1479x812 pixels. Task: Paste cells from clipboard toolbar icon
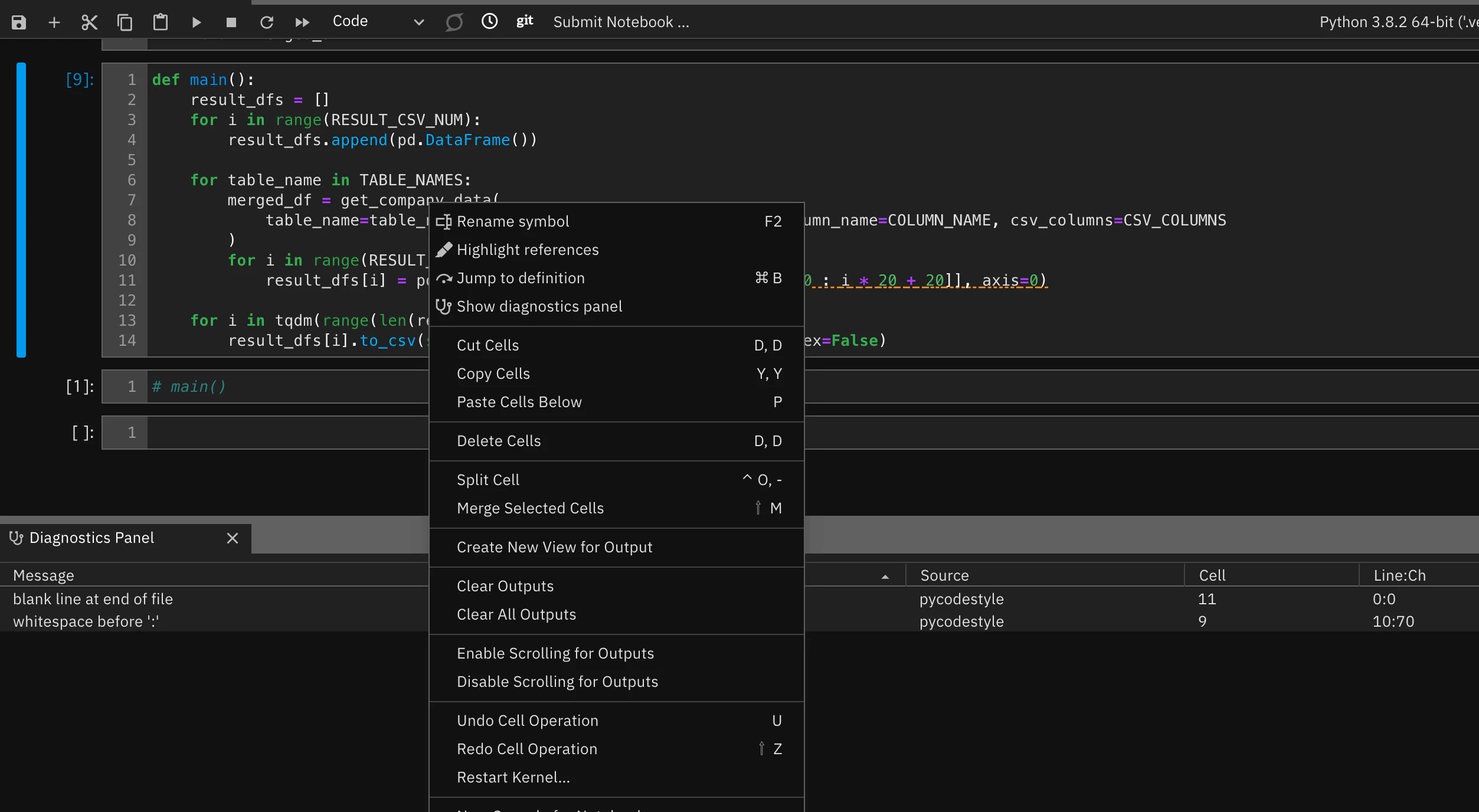click(x=161, y=22)
